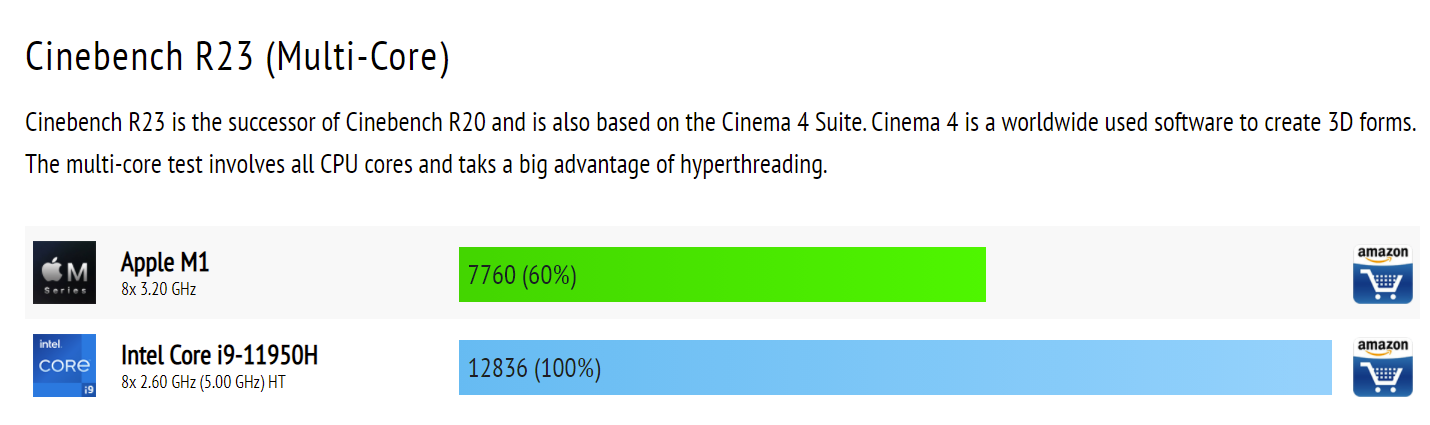The image size is (1430, 425).
Task: Click the blue Intel i9-11950H score bar
Action: [x=895, y=367]
